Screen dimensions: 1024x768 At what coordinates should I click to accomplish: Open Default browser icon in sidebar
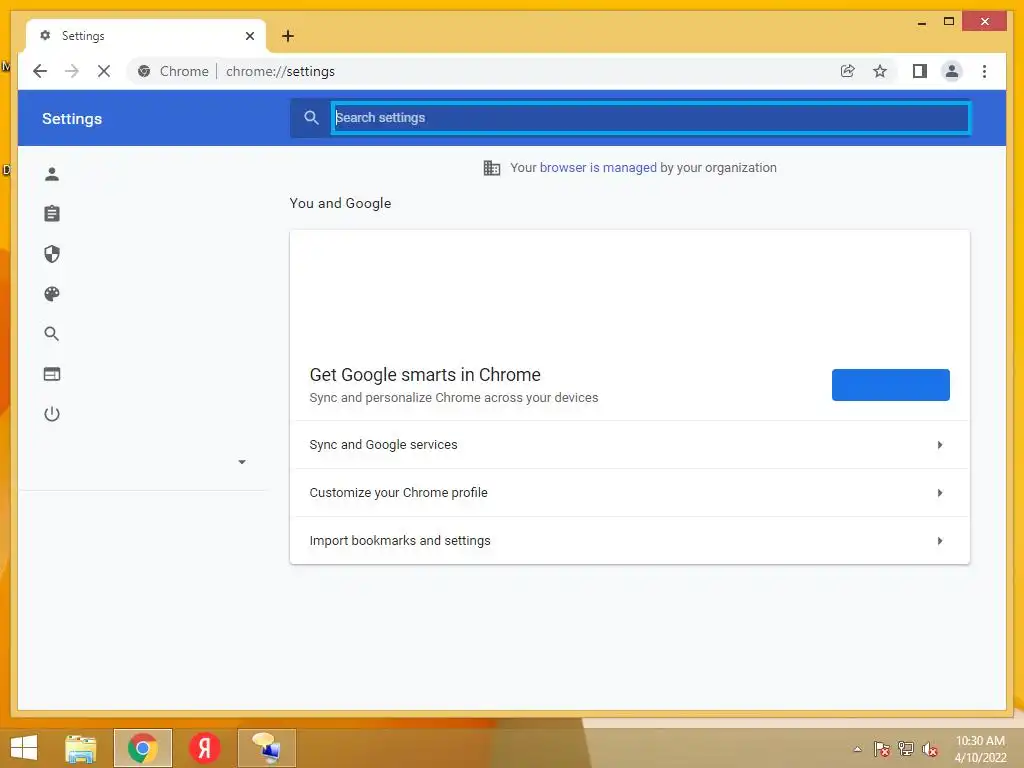click(x=52, y=374)
